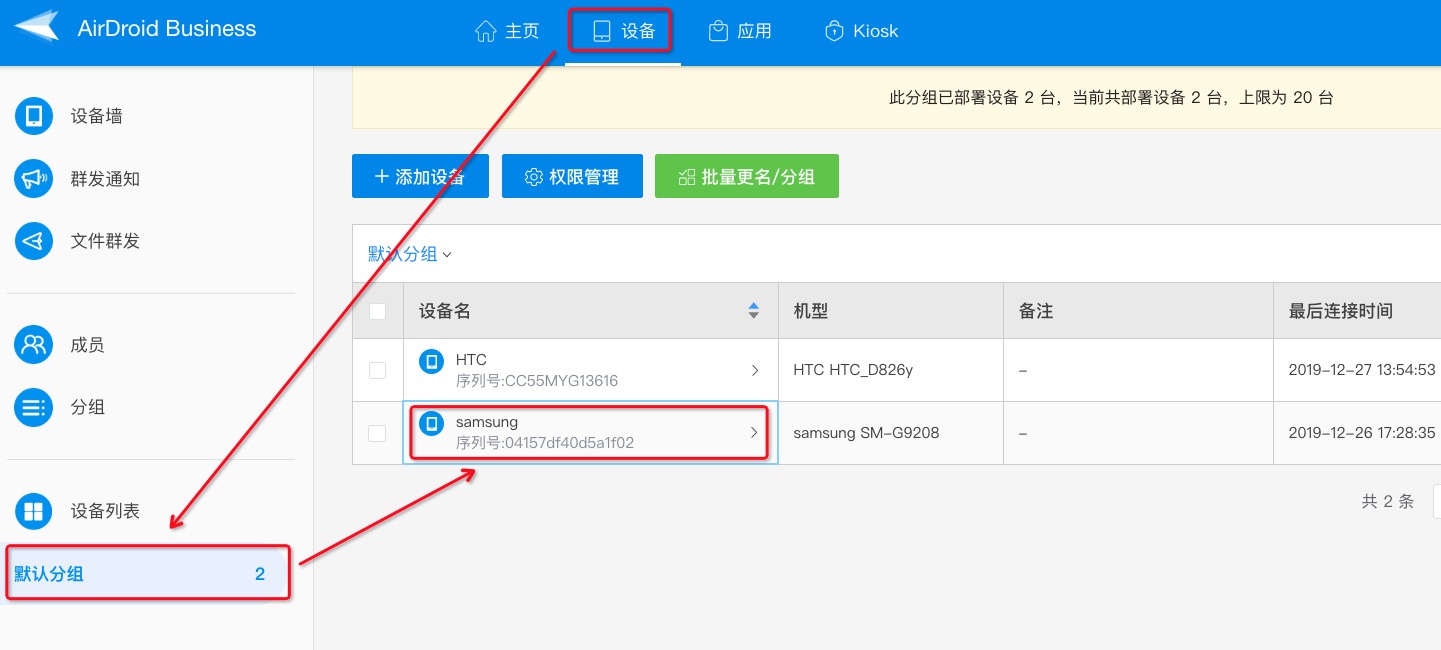The width and height of the screenshot is (1441, 650).
Task: Click the tablet icon beside 设备
Action: click(x=601, y=31)
